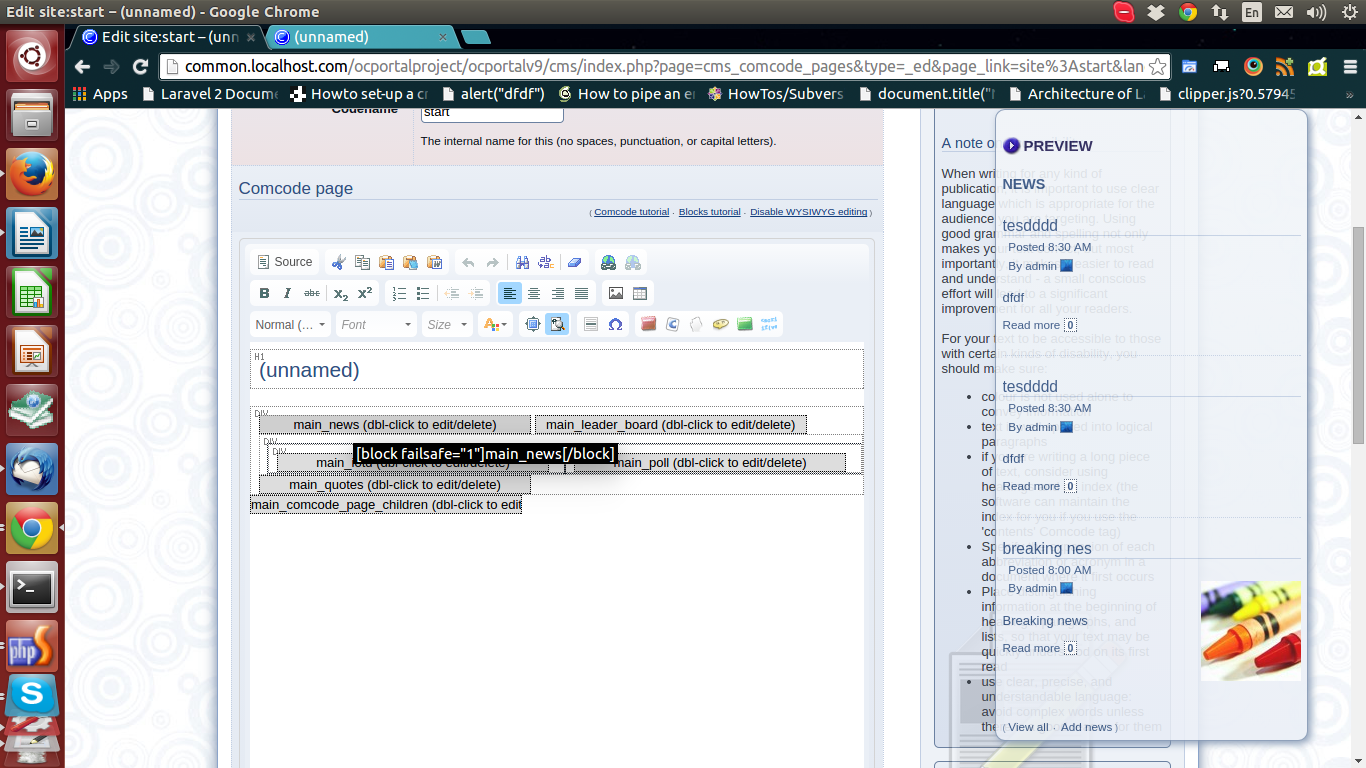Insert an image using the picture icon
This screenshot has height=768, width=1366.
616,294
